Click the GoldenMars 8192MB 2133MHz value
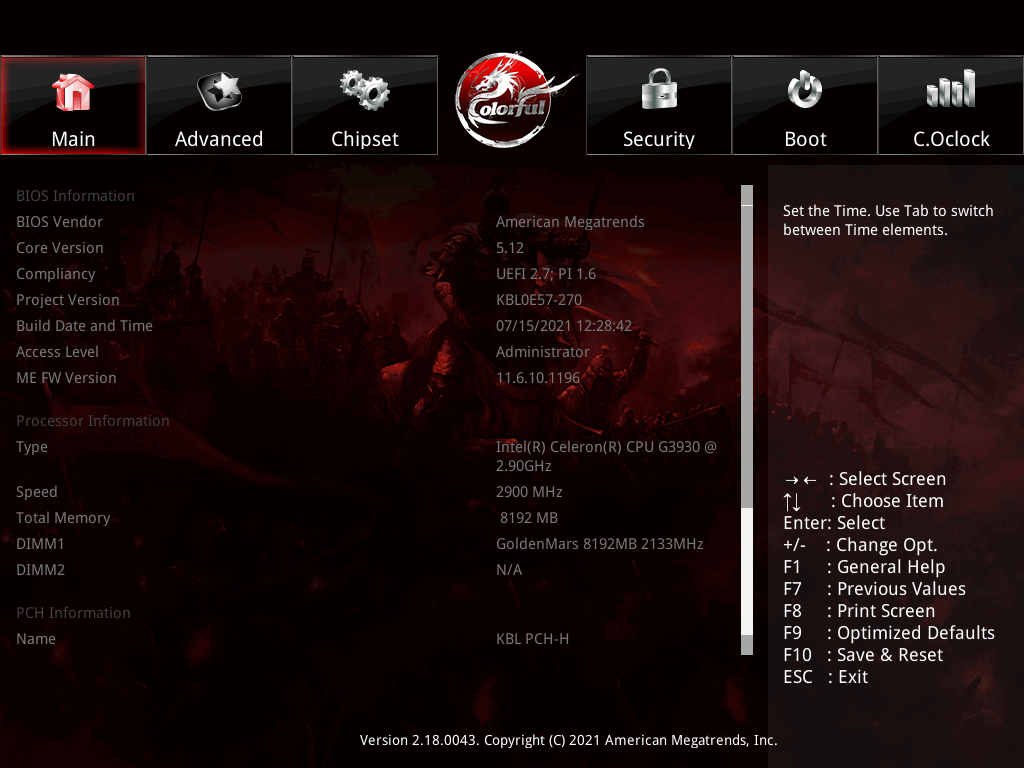 click(x=600, y=544)
